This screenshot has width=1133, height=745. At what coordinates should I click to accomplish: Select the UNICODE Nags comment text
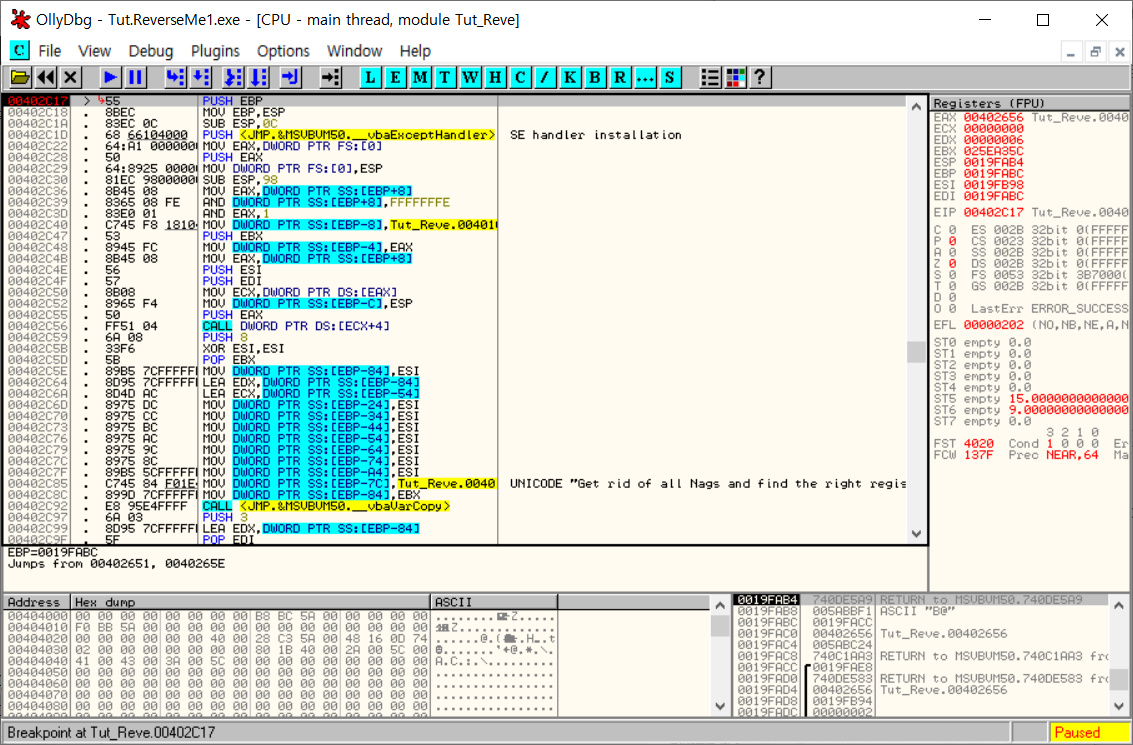pyautogui.click(x=707, y=483)
